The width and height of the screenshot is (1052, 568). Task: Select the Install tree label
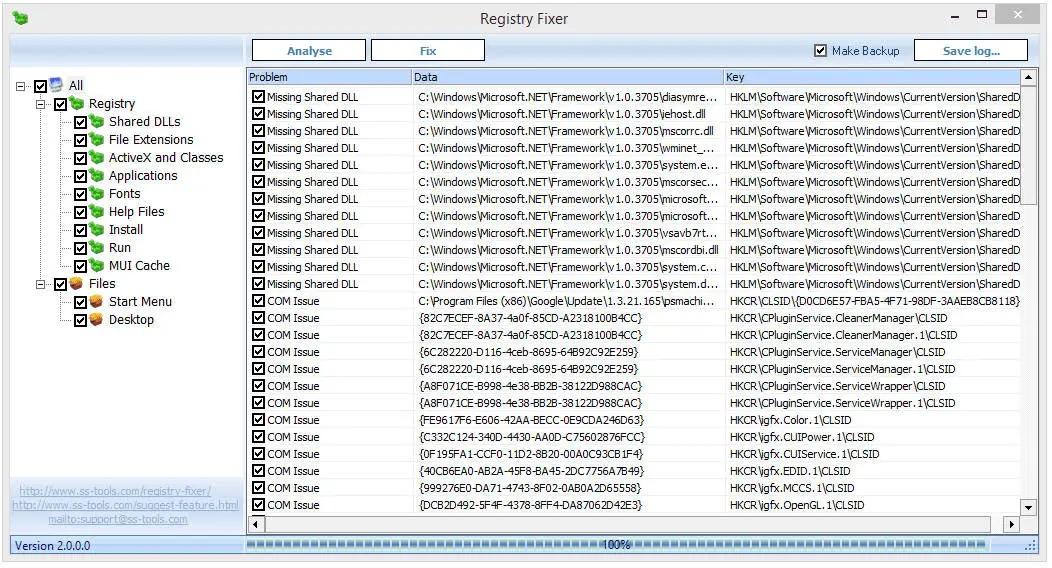click(125, 230)
